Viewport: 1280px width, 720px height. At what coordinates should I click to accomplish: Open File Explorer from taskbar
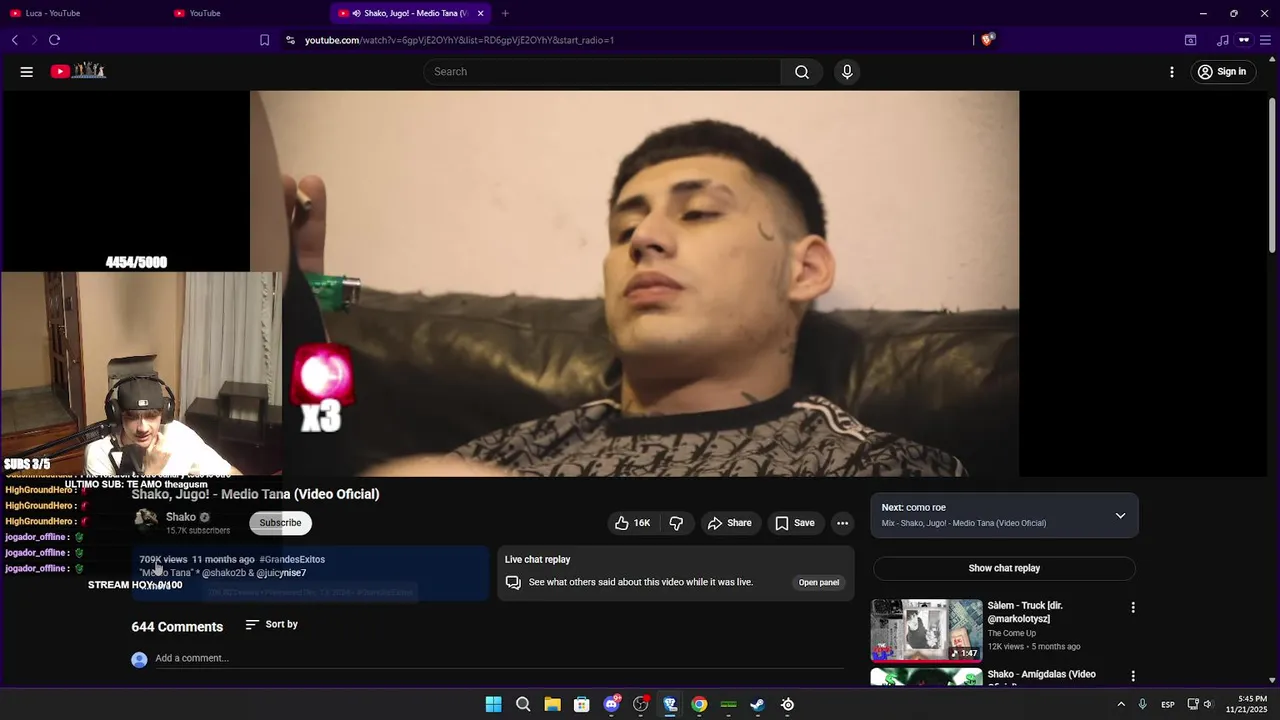[552, 705]
